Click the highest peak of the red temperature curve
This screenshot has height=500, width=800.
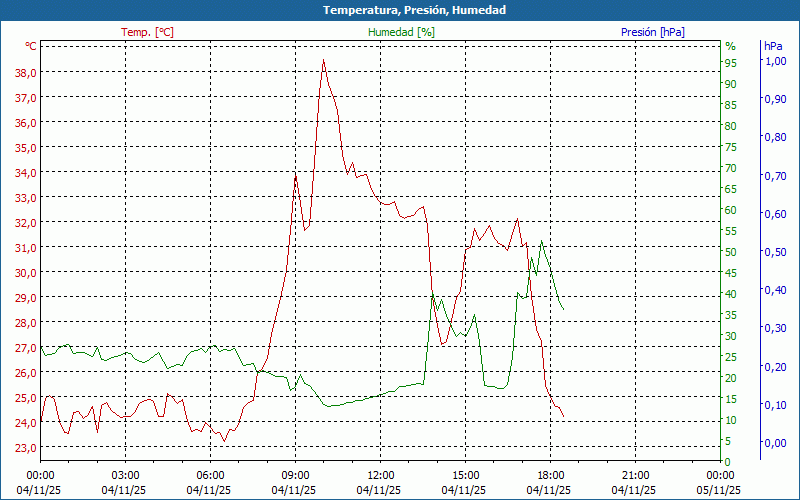click(323, 61)
